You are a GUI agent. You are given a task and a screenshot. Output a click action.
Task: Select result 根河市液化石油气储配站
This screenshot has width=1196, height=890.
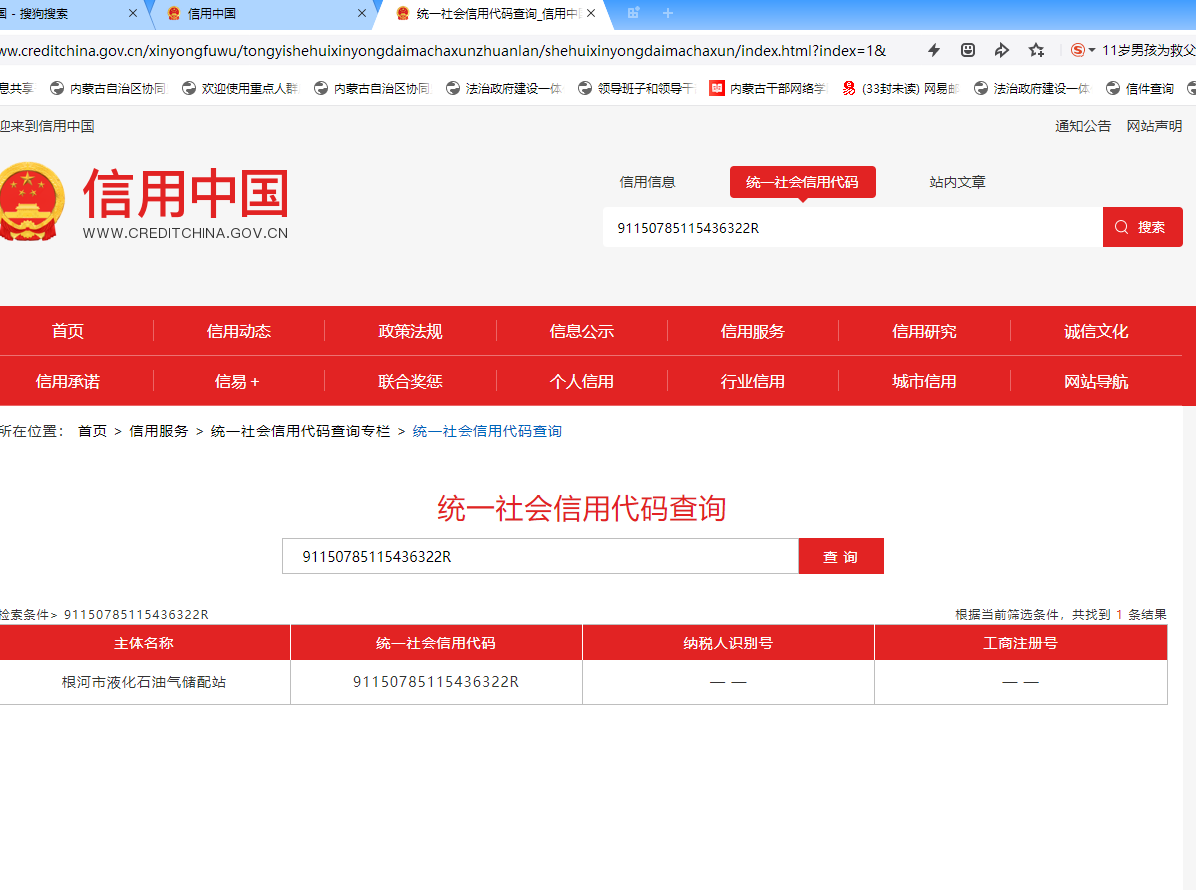point(144,682)
